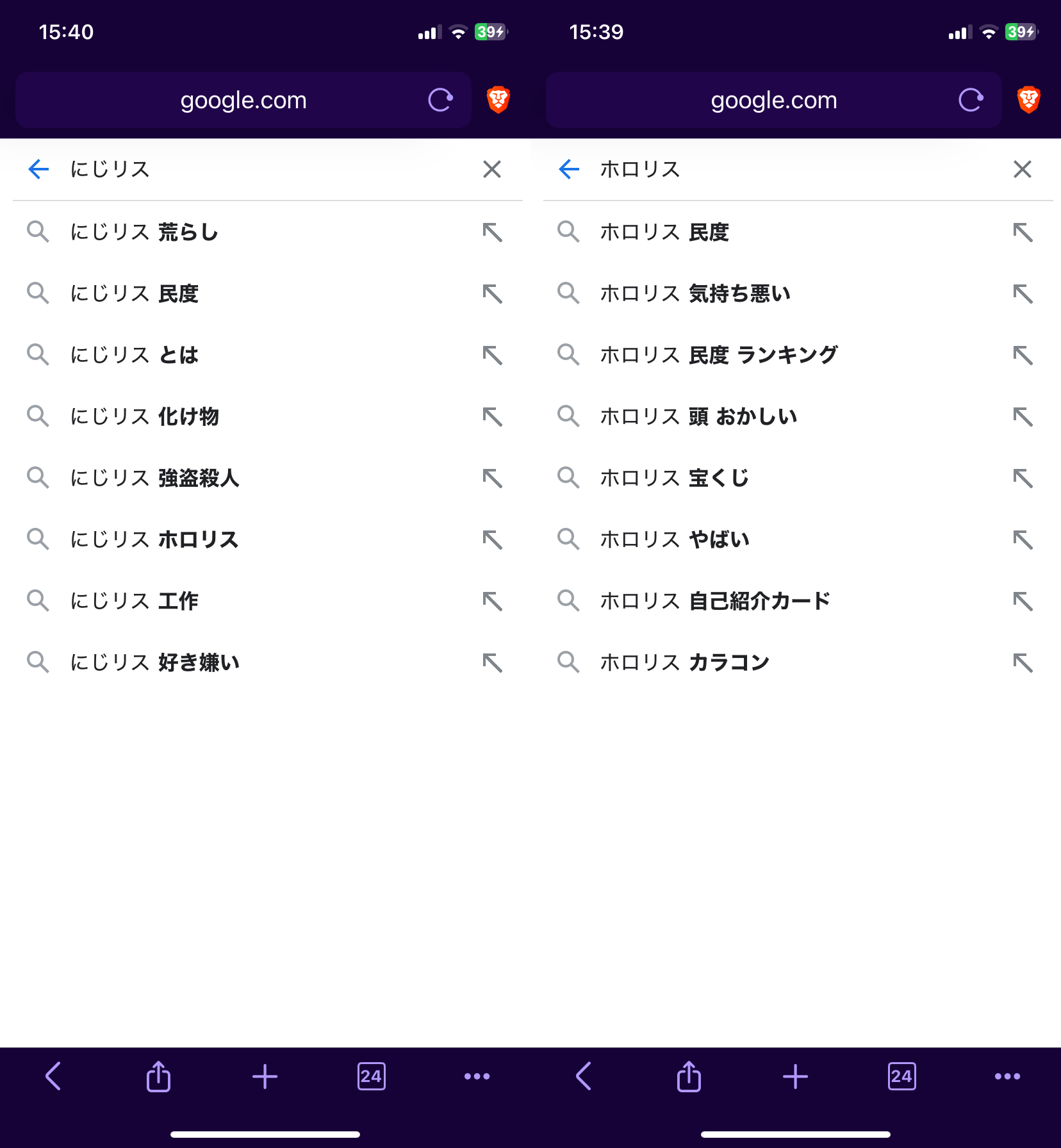Open a new tab from the ホロリス screen toolbar
Viewport: 1061px width, 1148px height.
pyautogui.click(x=795, y=1076)
